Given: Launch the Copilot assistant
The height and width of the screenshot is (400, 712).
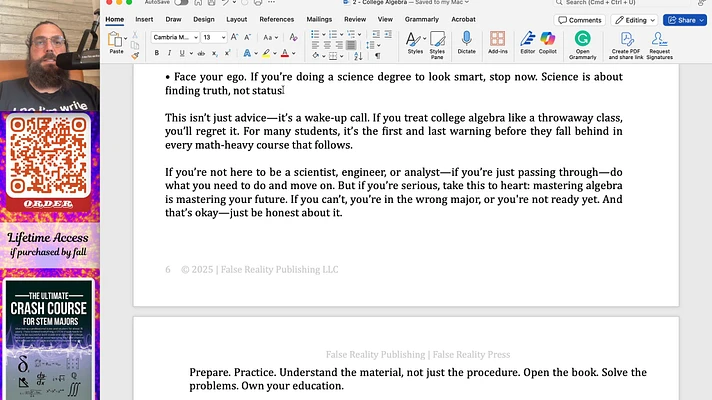Looking at the screenshot, I should [x=547, y=42].
